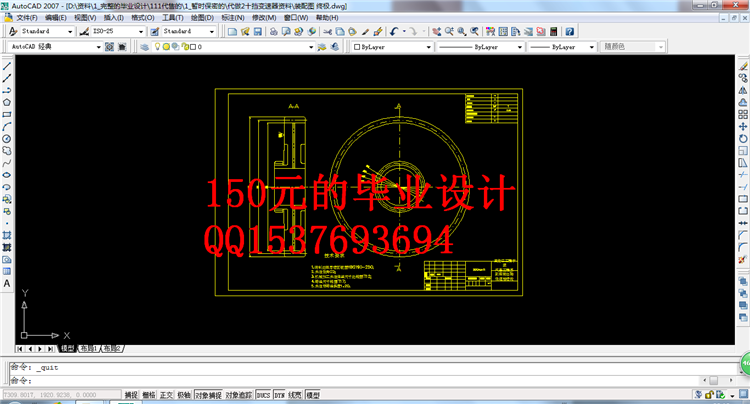Open the QuickCalc calculator icon
The height and width of the screenshot is (404, 750).
[x=553, y=32]
